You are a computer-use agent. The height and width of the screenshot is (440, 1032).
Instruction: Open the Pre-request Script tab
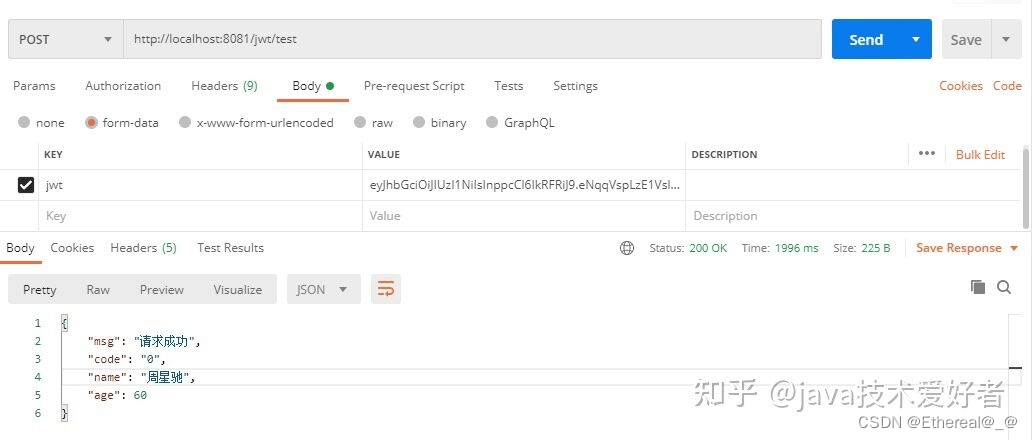click(414, 86)
